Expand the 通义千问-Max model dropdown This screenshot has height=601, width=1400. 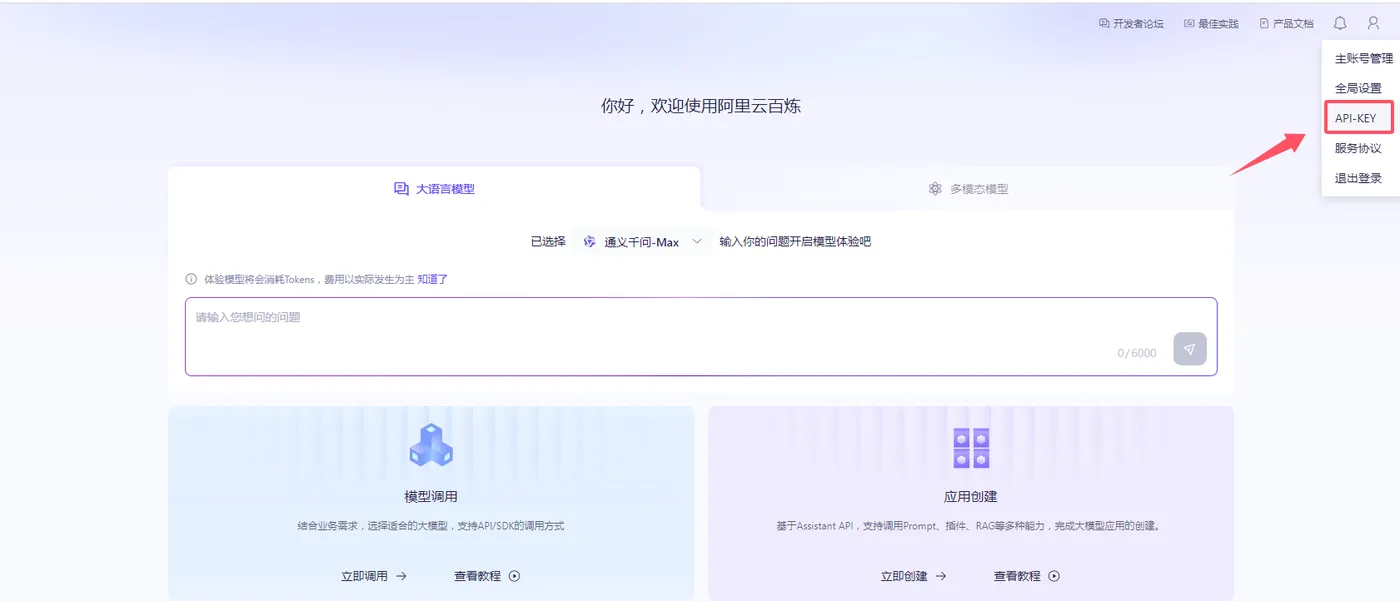click(x=643, y=242)
